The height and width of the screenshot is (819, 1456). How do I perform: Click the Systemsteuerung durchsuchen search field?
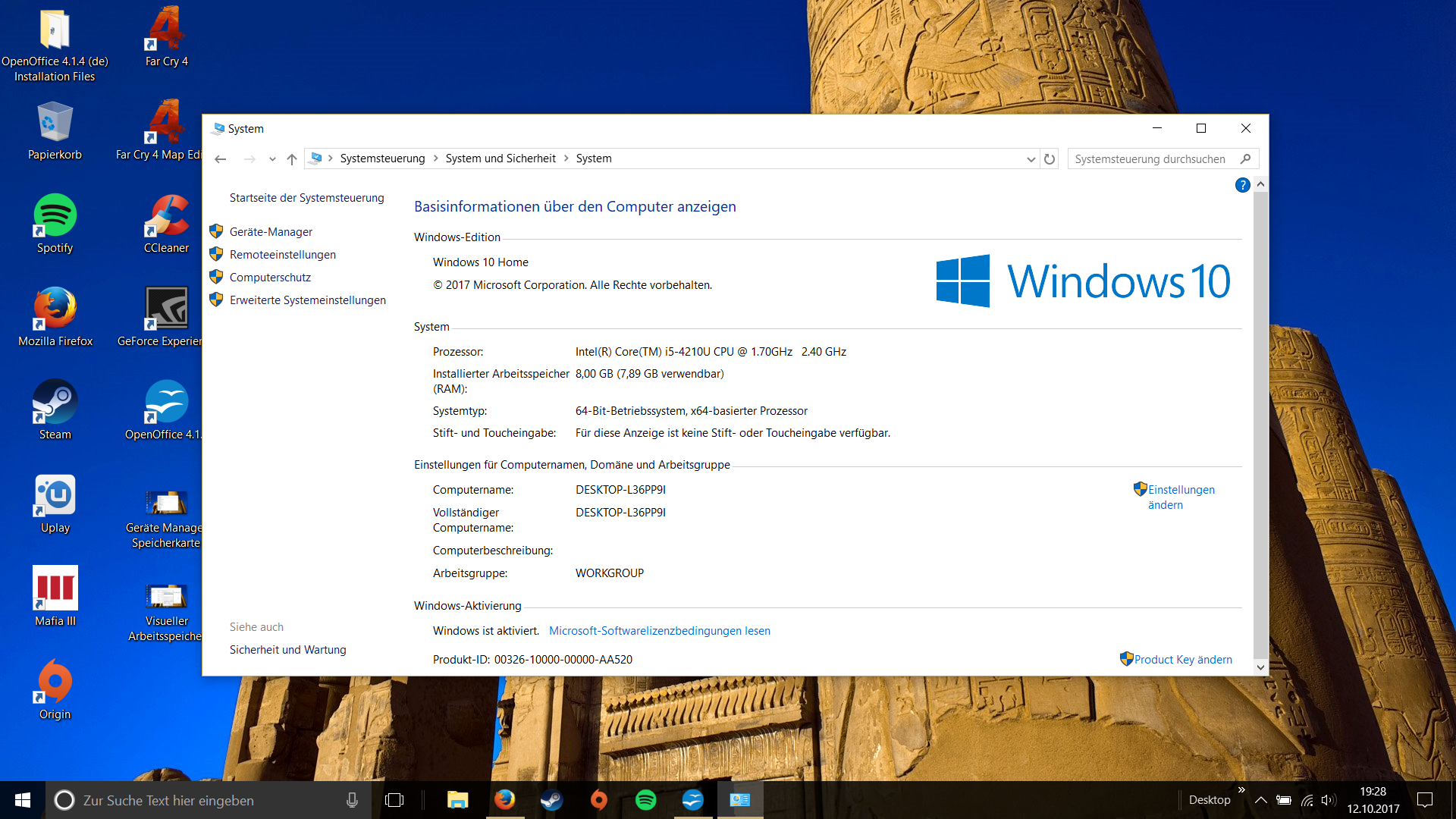tap(1153, 159)
